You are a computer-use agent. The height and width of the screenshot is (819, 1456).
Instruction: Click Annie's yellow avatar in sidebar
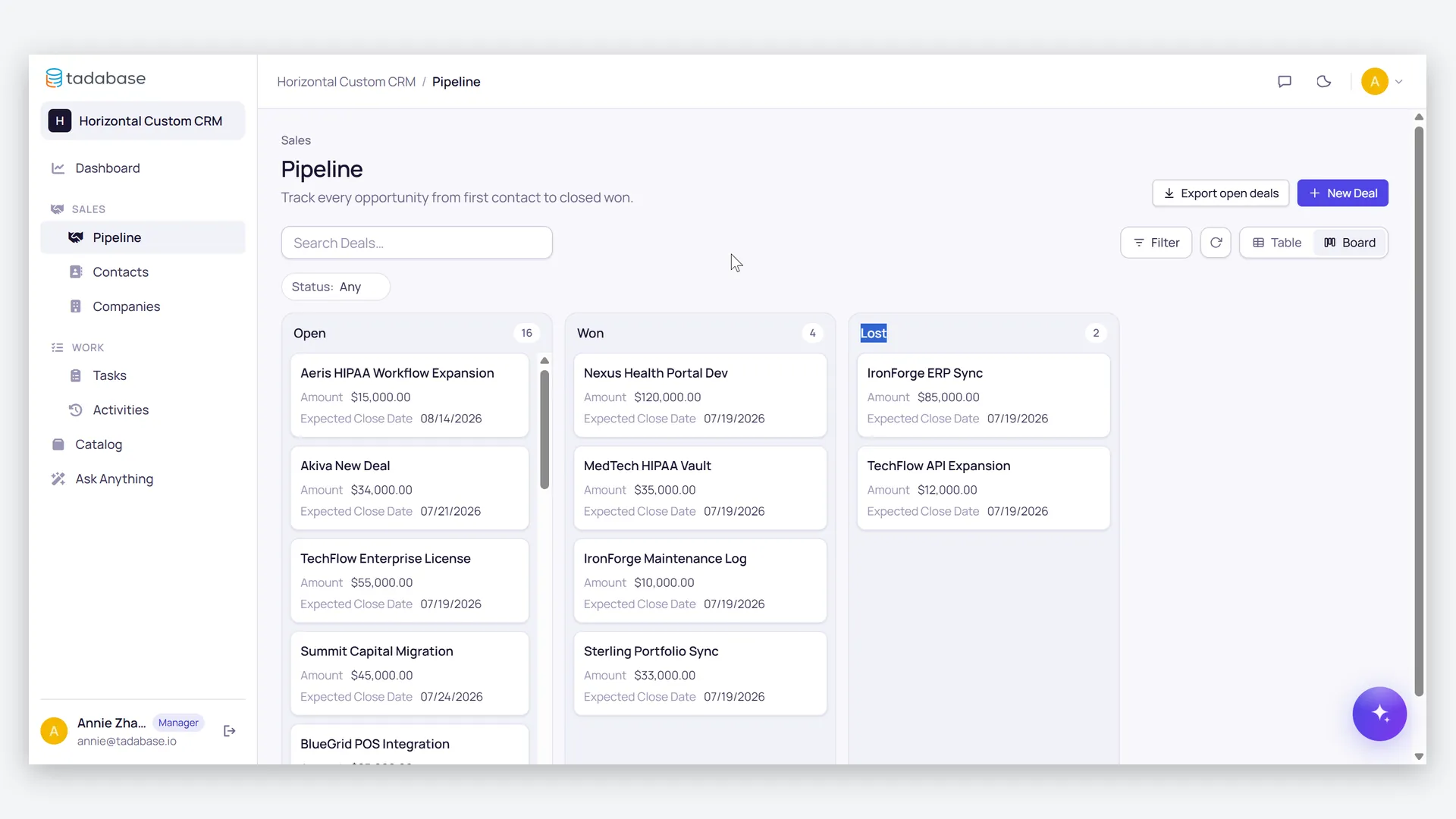(x=54, y=731)
